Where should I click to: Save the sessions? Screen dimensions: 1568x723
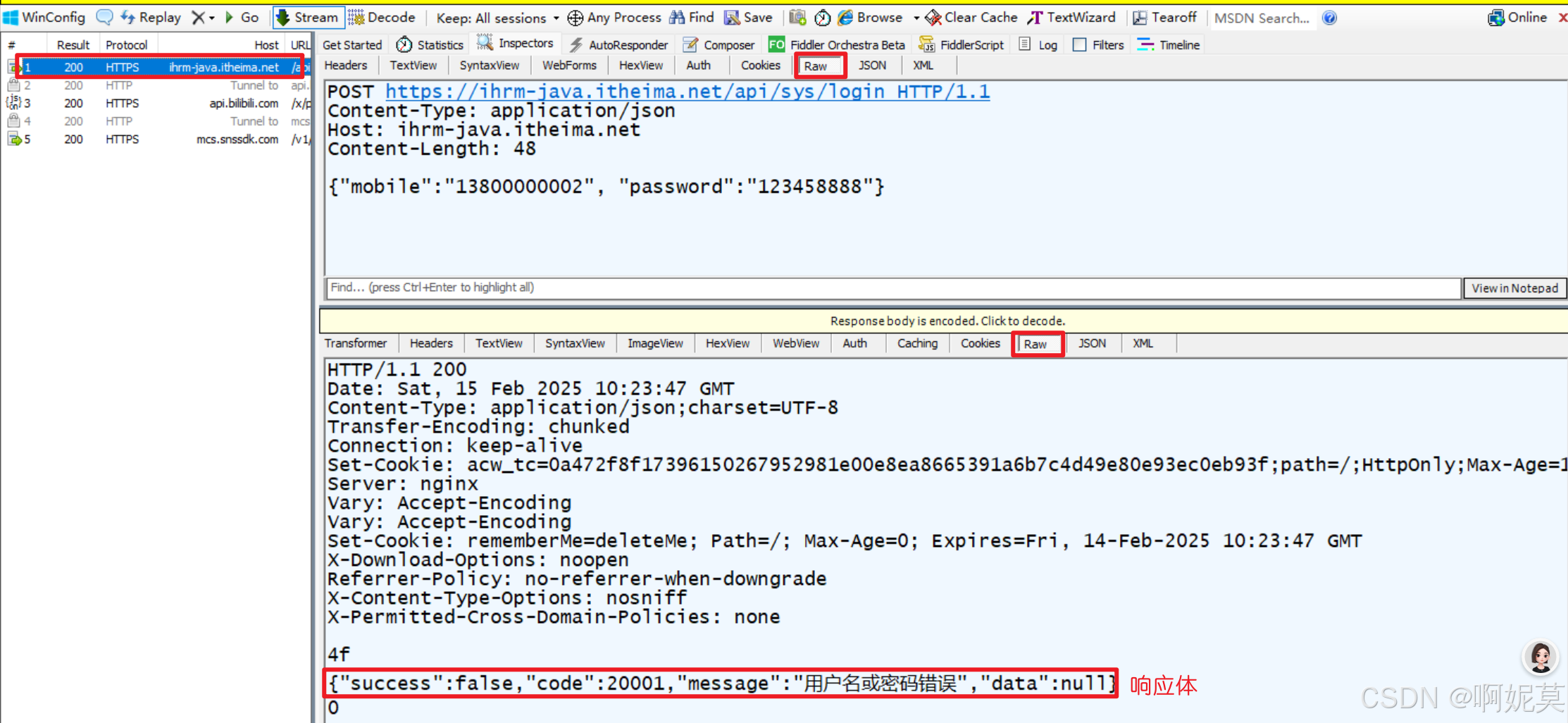click(x=748, y=18)
